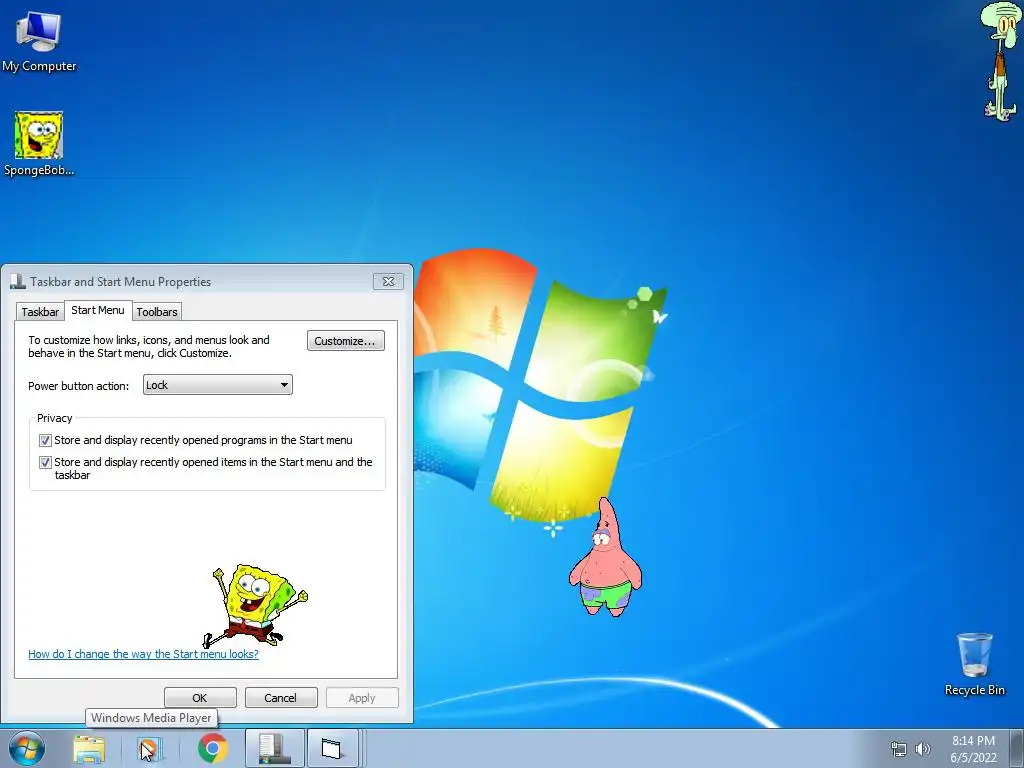Click the dialog title bar icon

(x=18, y=281)
